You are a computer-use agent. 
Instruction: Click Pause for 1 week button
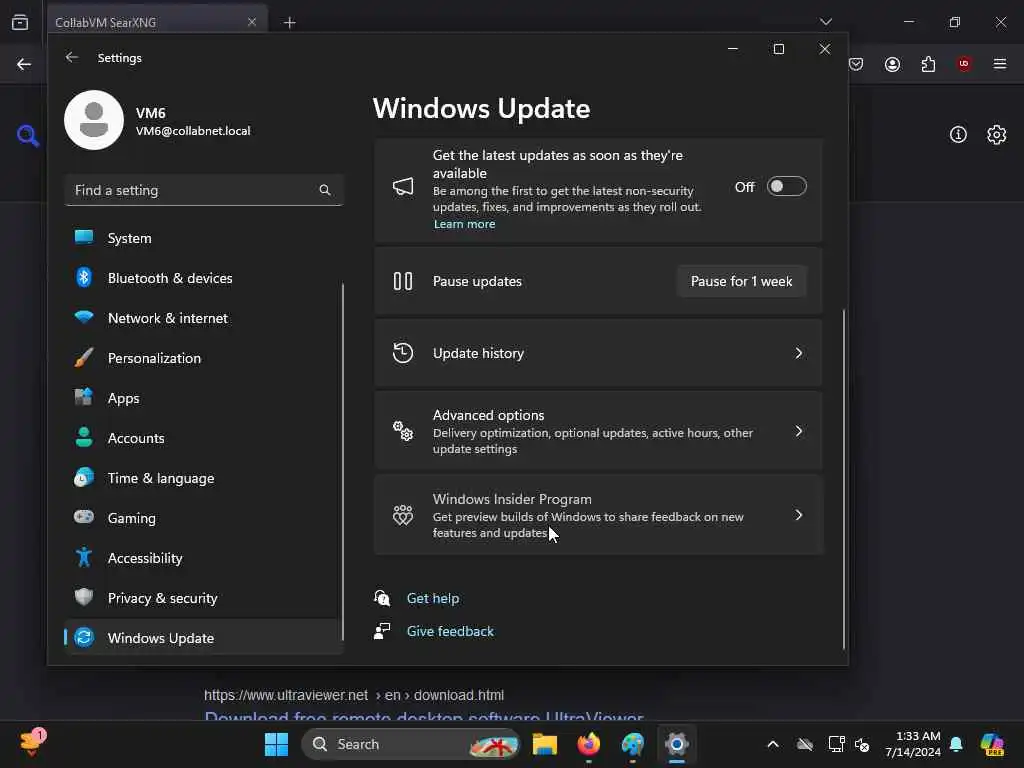pyautogui.click(x=741, y=281)
